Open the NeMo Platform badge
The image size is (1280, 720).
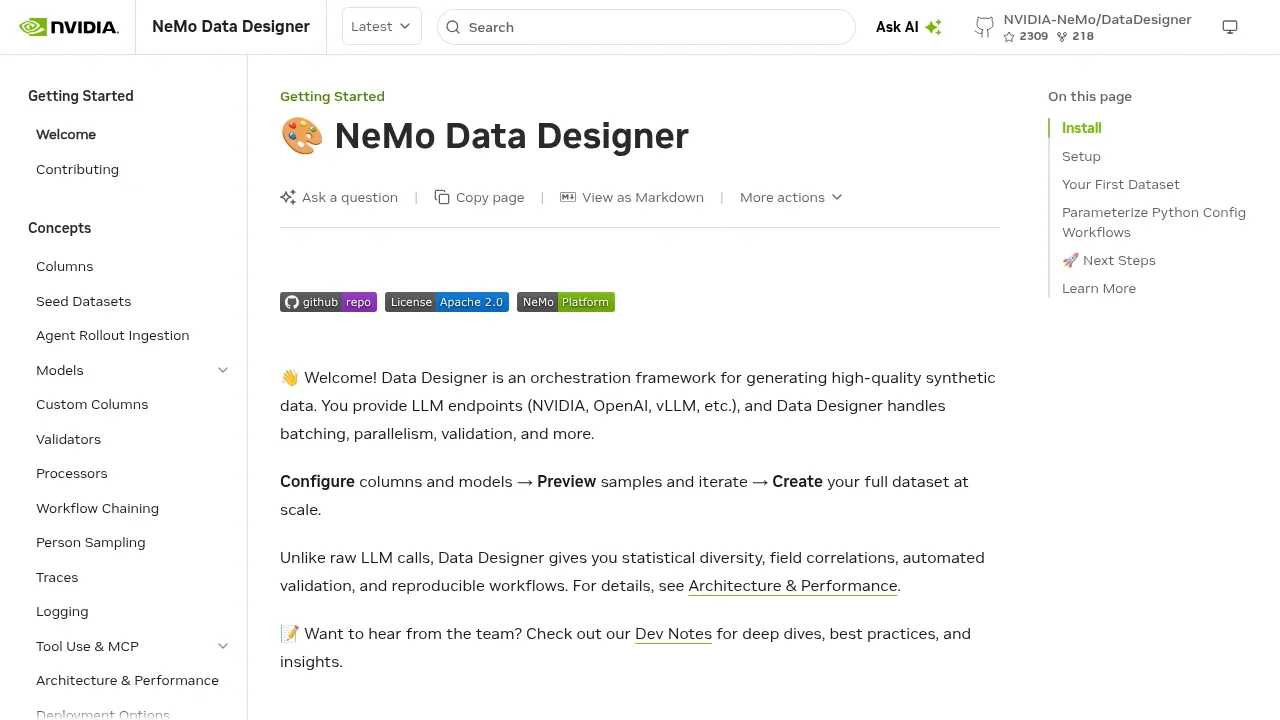pyautogui.click(x=566, y=302)
